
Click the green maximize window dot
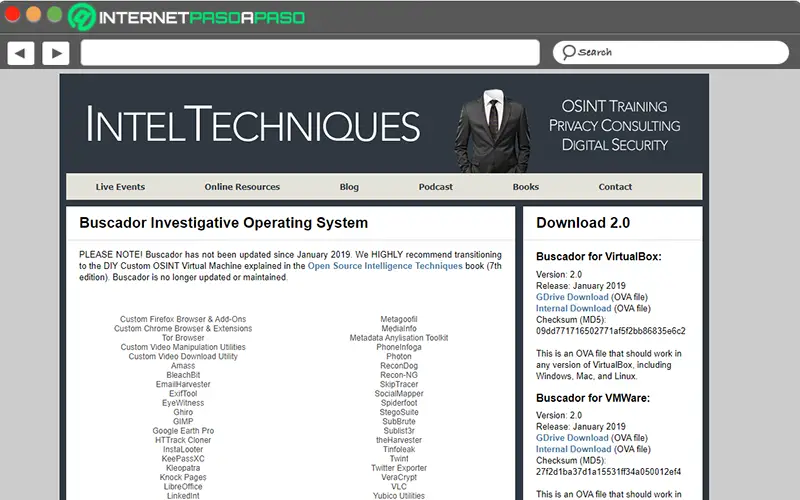(55, 14)
